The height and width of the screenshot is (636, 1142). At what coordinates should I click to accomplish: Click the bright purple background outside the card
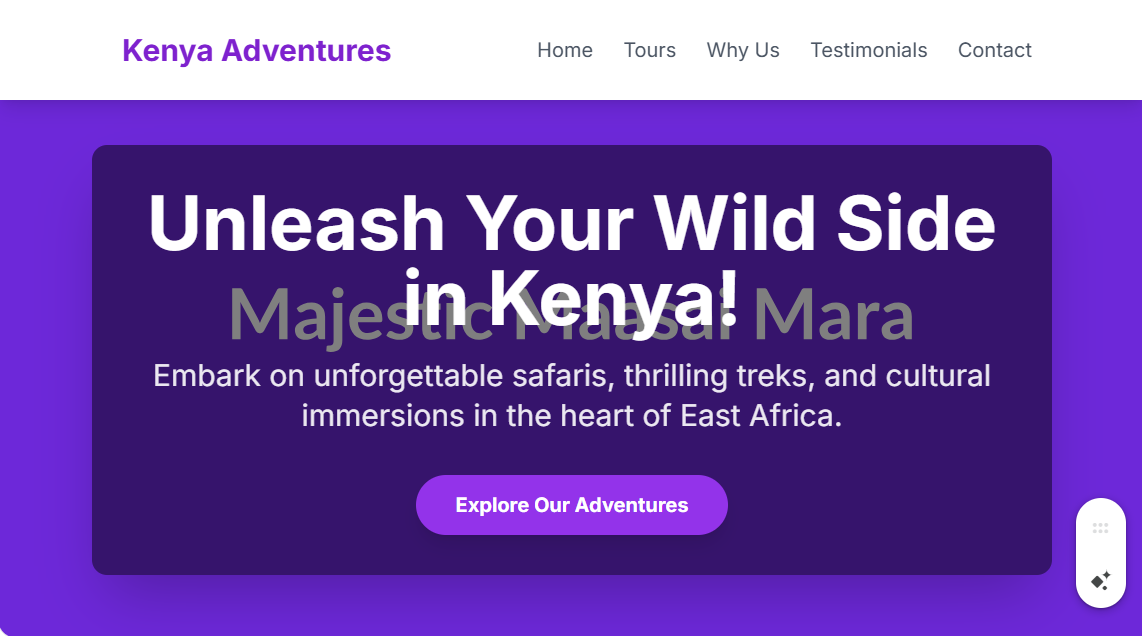coord(44,364)
